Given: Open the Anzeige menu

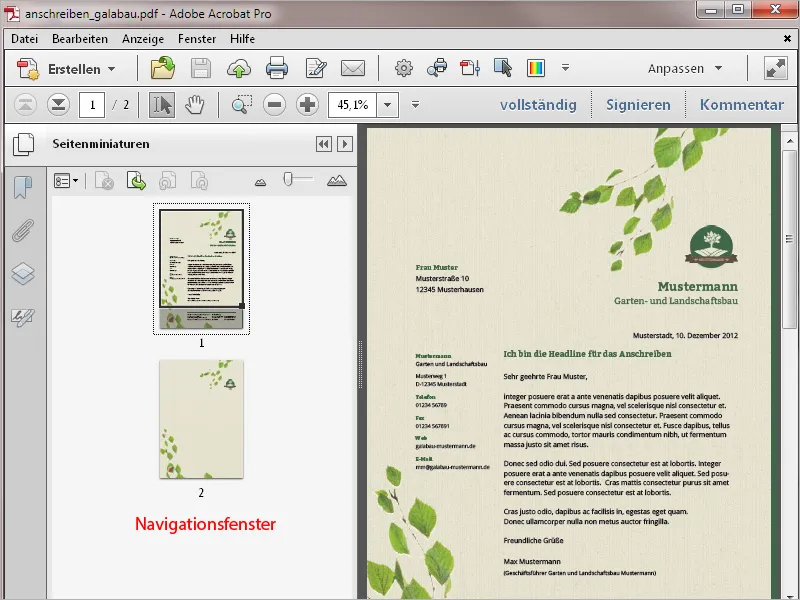Looking at the screenshot, I should tap(143, 39).
